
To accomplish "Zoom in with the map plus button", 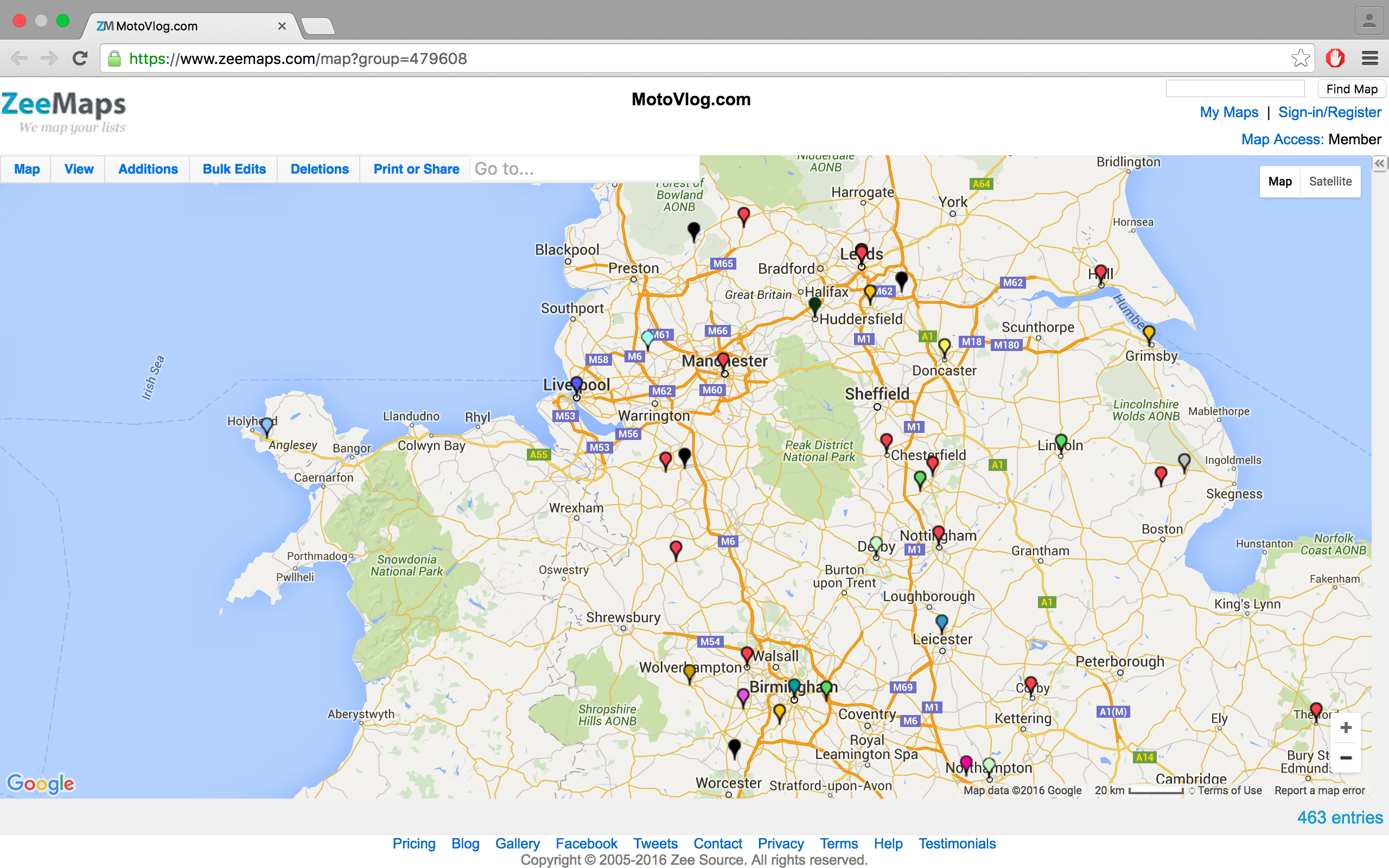I will click(x=1346, y=728).
